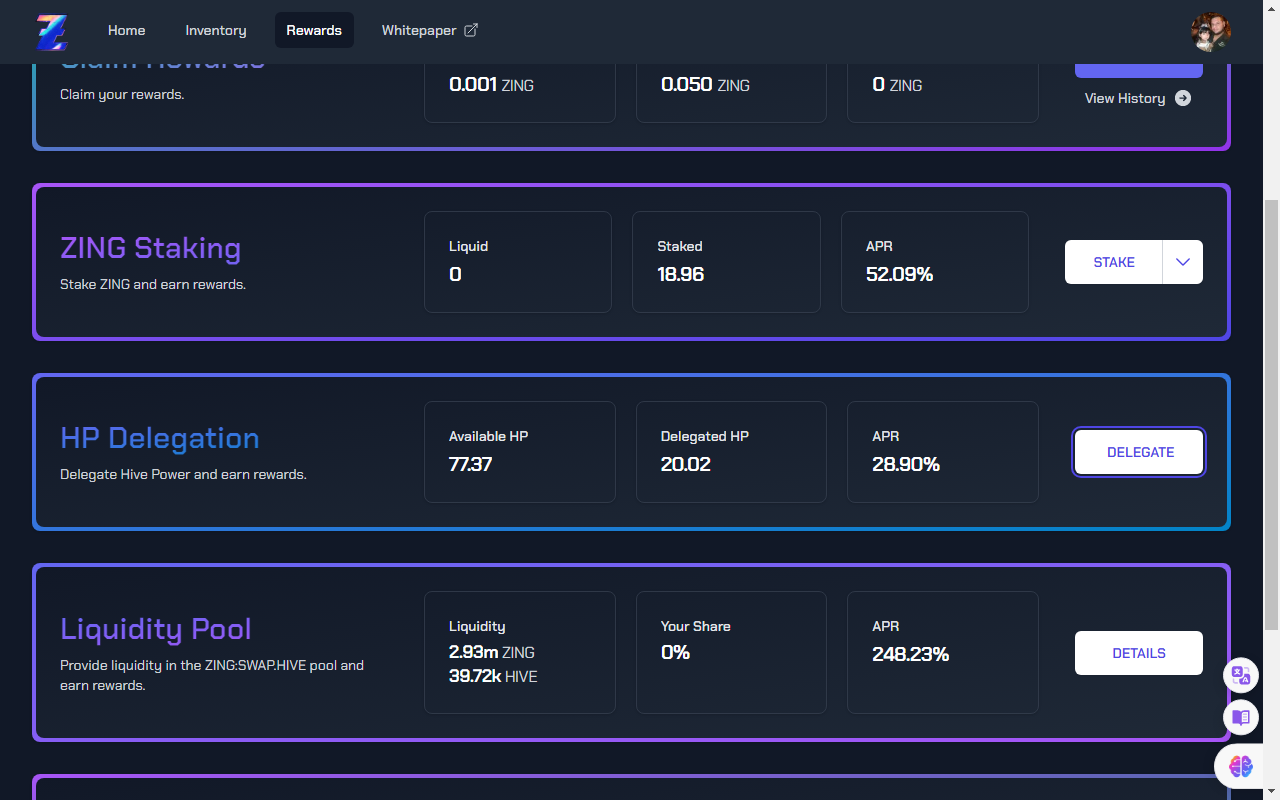Image resolution: width=1280 pixels, height=800 pixels.
Task: Click the STAKE button
Action: click(x=1114, y=262)
